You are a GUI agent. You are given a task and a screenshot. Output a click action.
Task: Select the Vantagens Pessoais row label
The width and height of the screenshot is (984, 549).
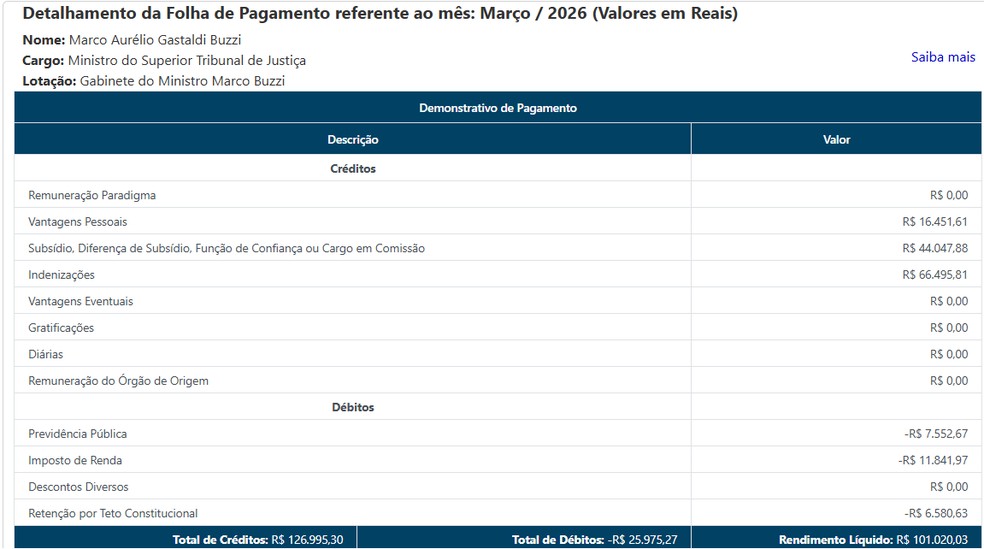pyautogui.click(x=77, y=221)
